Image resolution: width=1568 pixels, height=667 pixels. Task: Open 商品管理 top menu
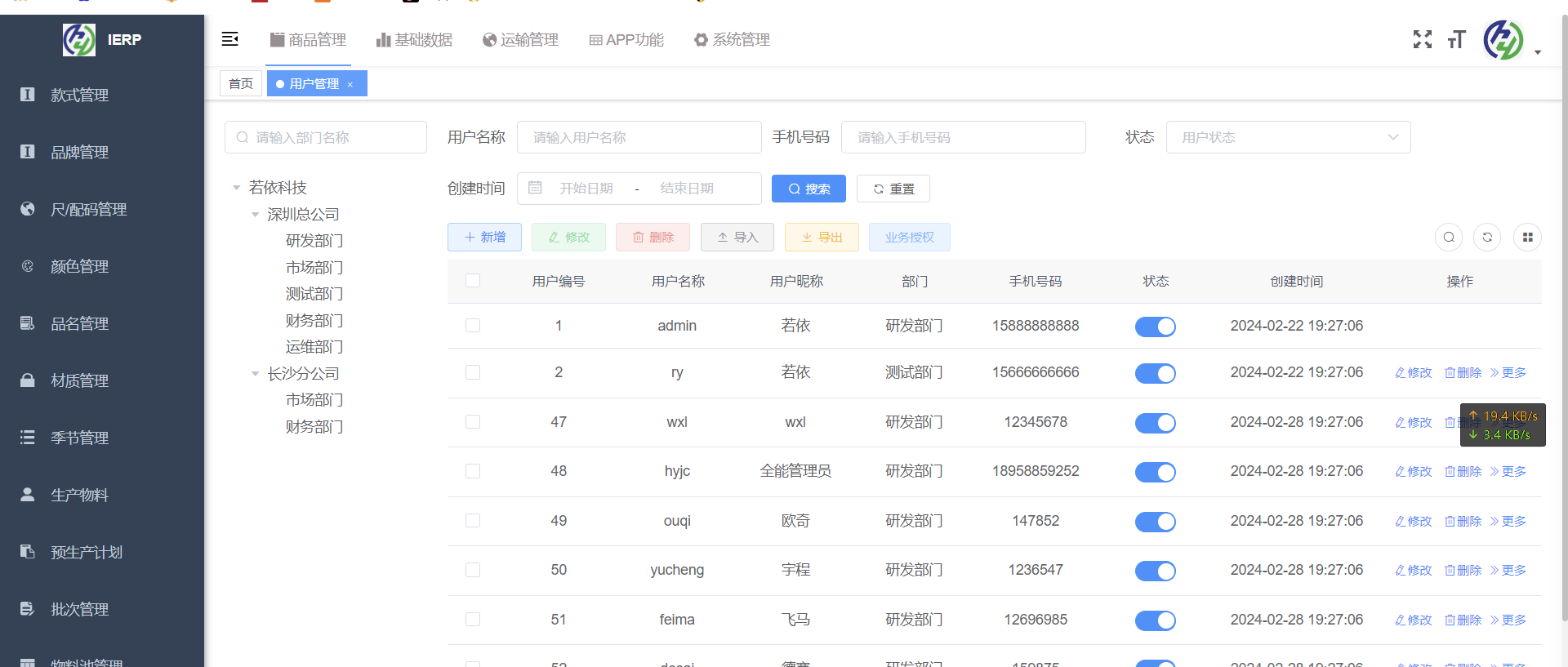pos(309,39)
